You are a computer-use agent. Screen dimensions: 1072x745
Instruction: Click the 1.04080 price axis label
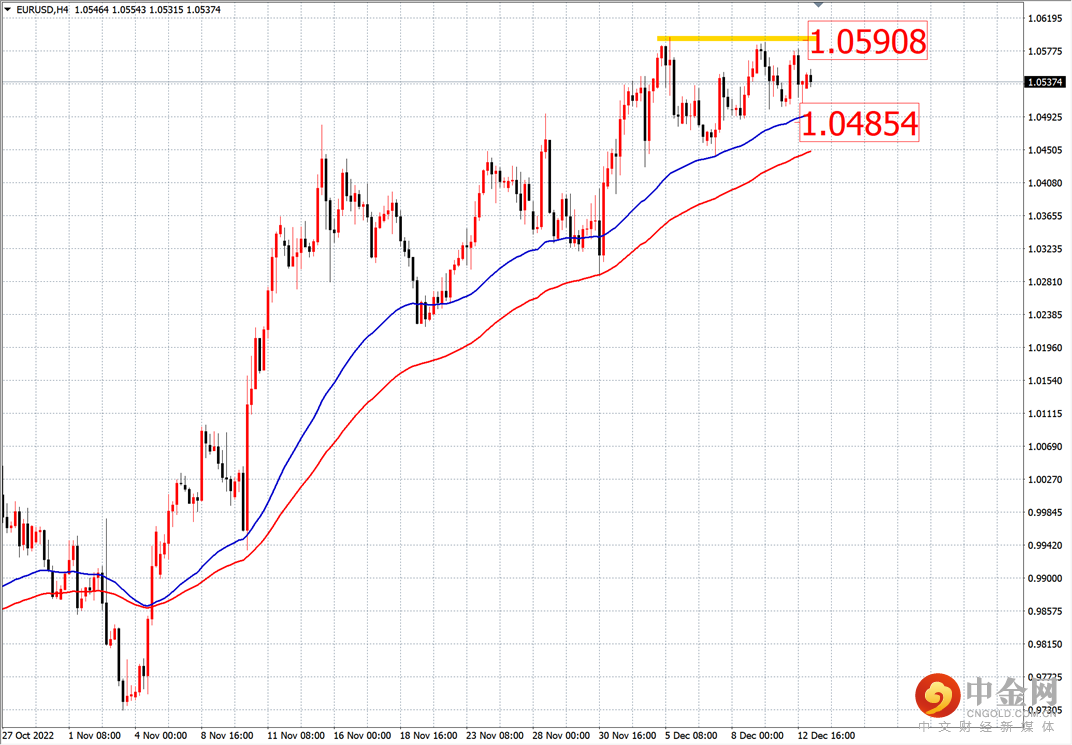(x=1045, y=183)
